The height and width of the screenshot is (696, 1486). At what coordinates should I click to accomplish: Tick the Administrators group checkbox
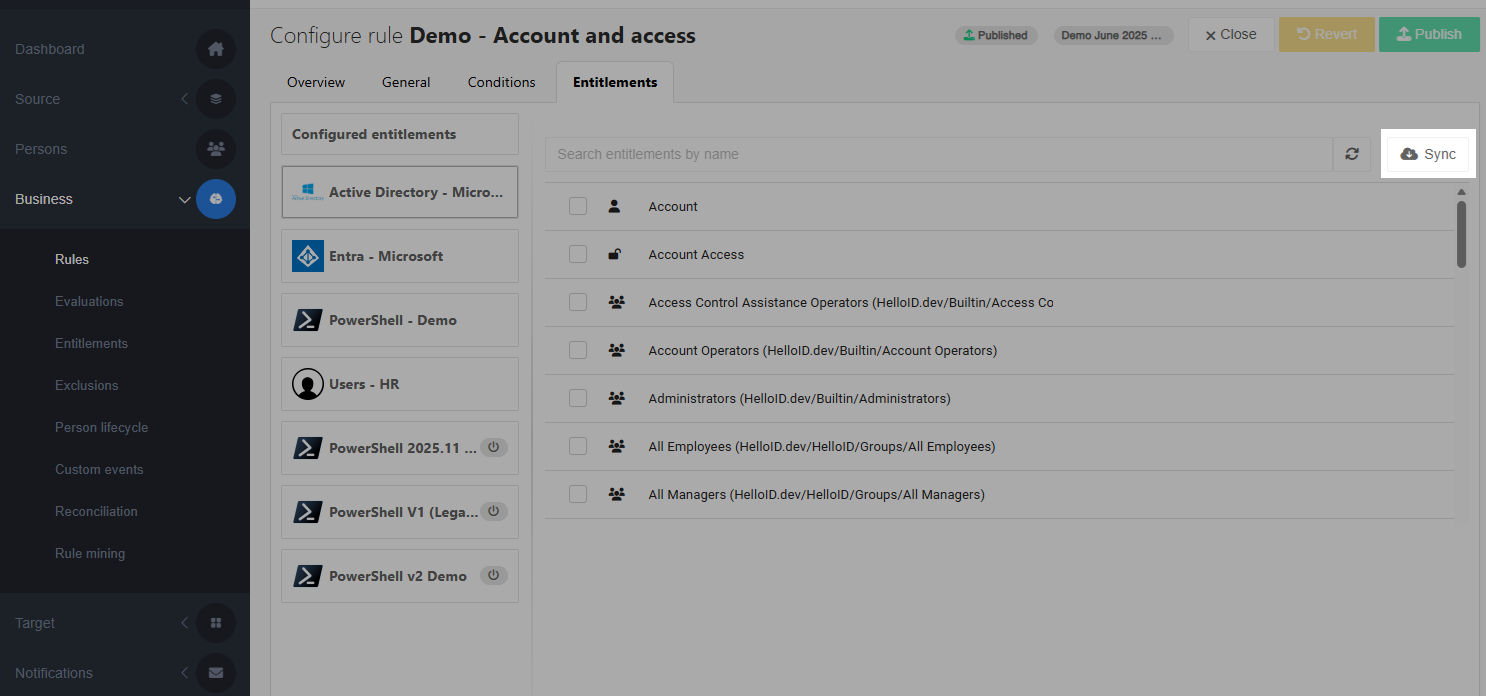coord(578,398)
